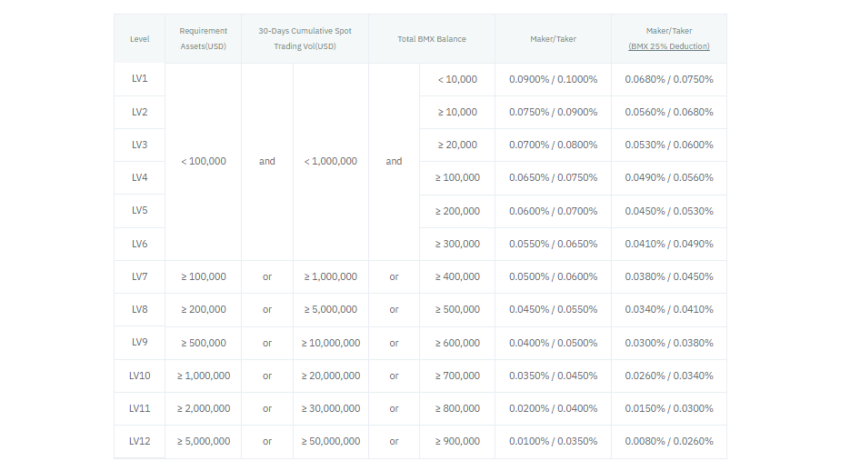
Task: Select the ≥ 900,000 BMX balance cell
Action: (x=457, y=441)
